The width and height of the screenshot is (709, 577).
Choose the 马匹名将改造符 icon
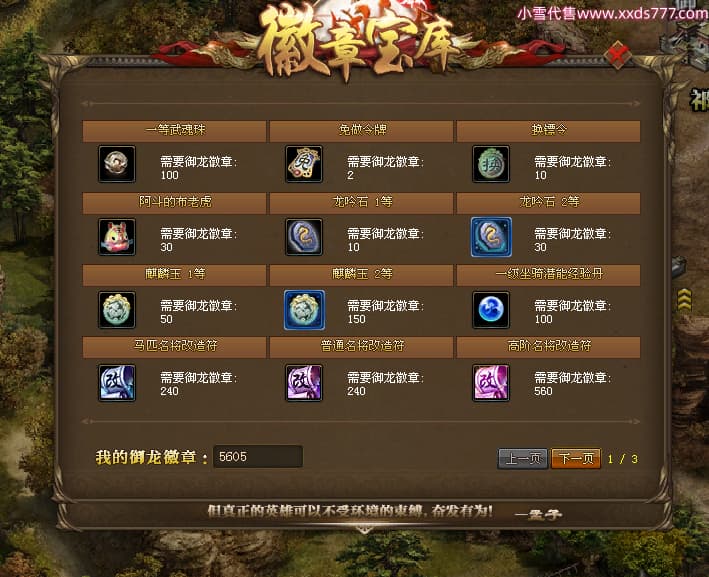pos(117,383)
